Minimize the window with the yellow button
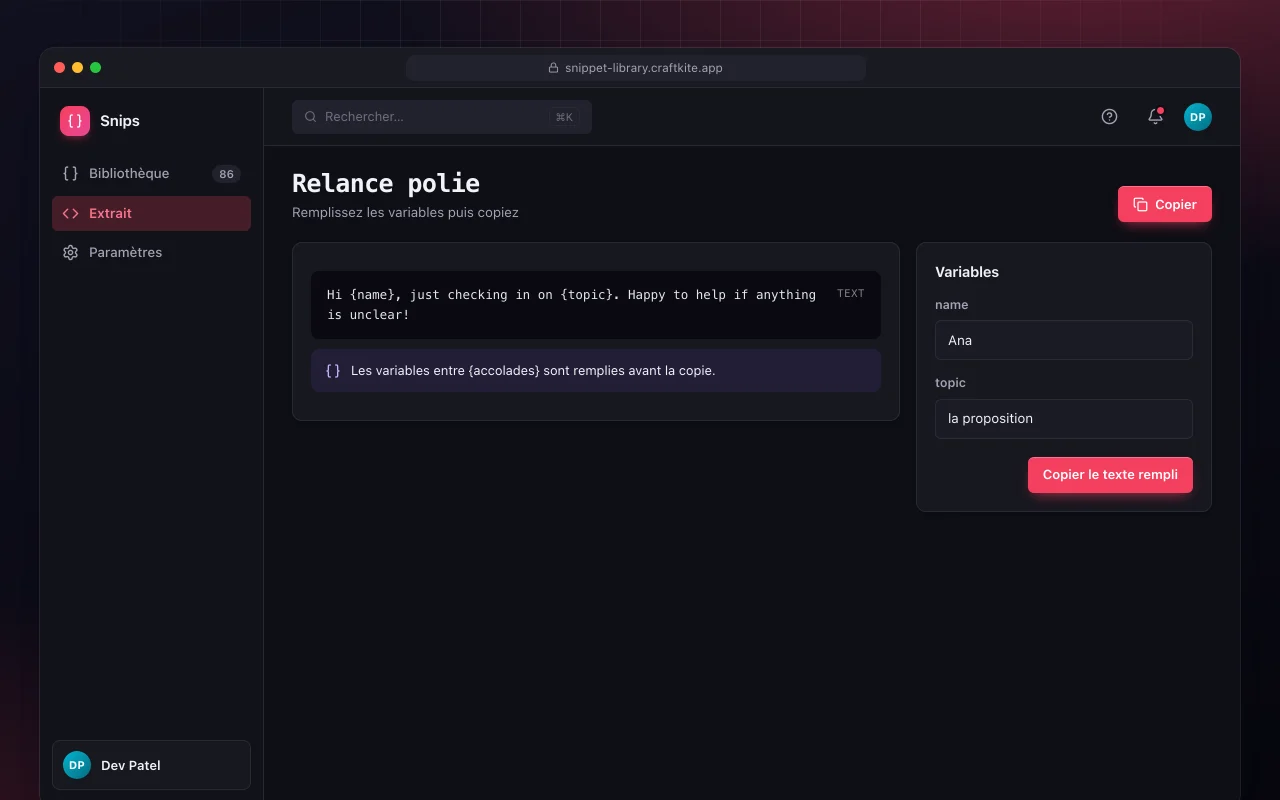 tap(78, 68)
